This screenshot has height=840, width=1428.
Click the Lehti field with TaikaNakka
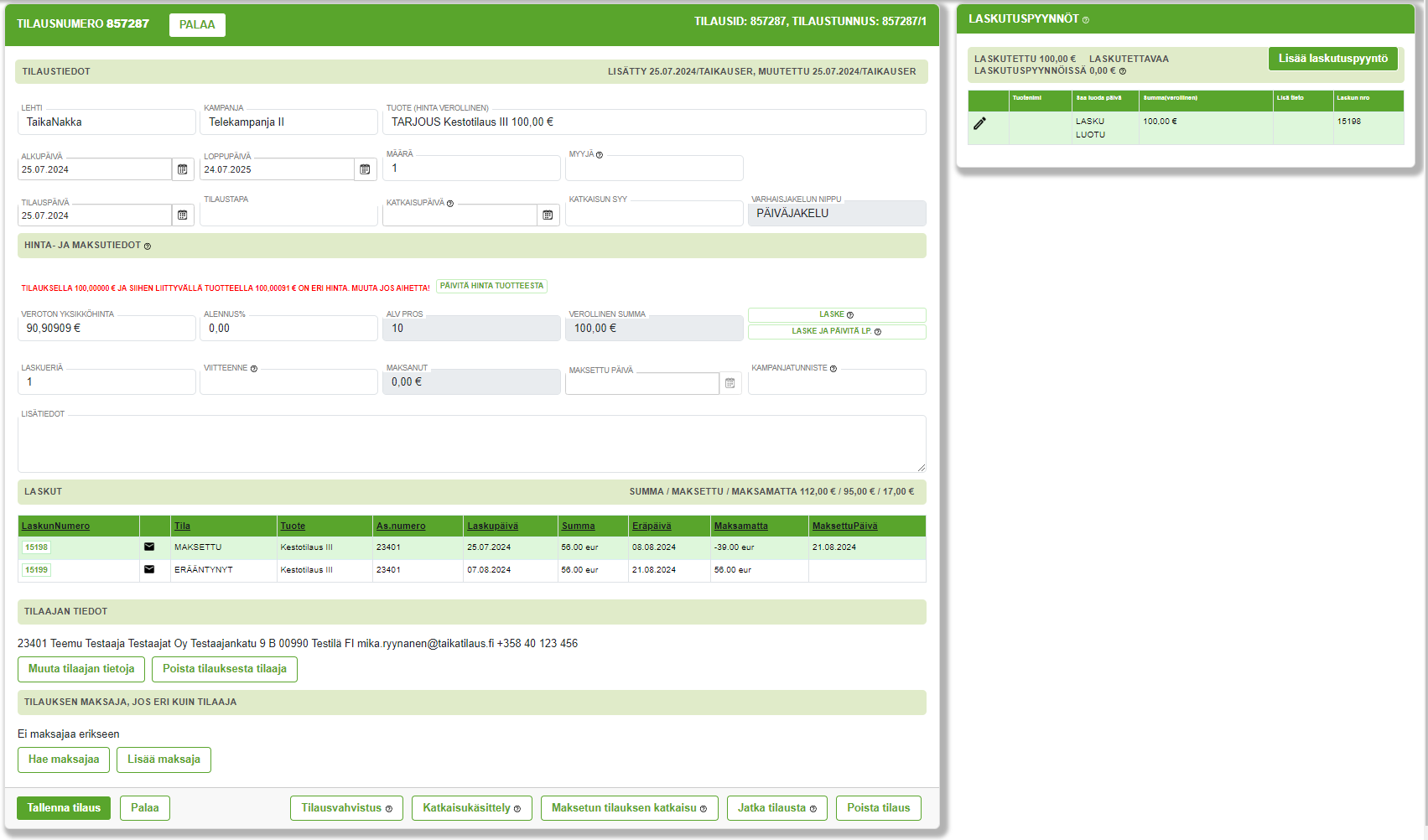pyautogui.click(x=106, y=122)
